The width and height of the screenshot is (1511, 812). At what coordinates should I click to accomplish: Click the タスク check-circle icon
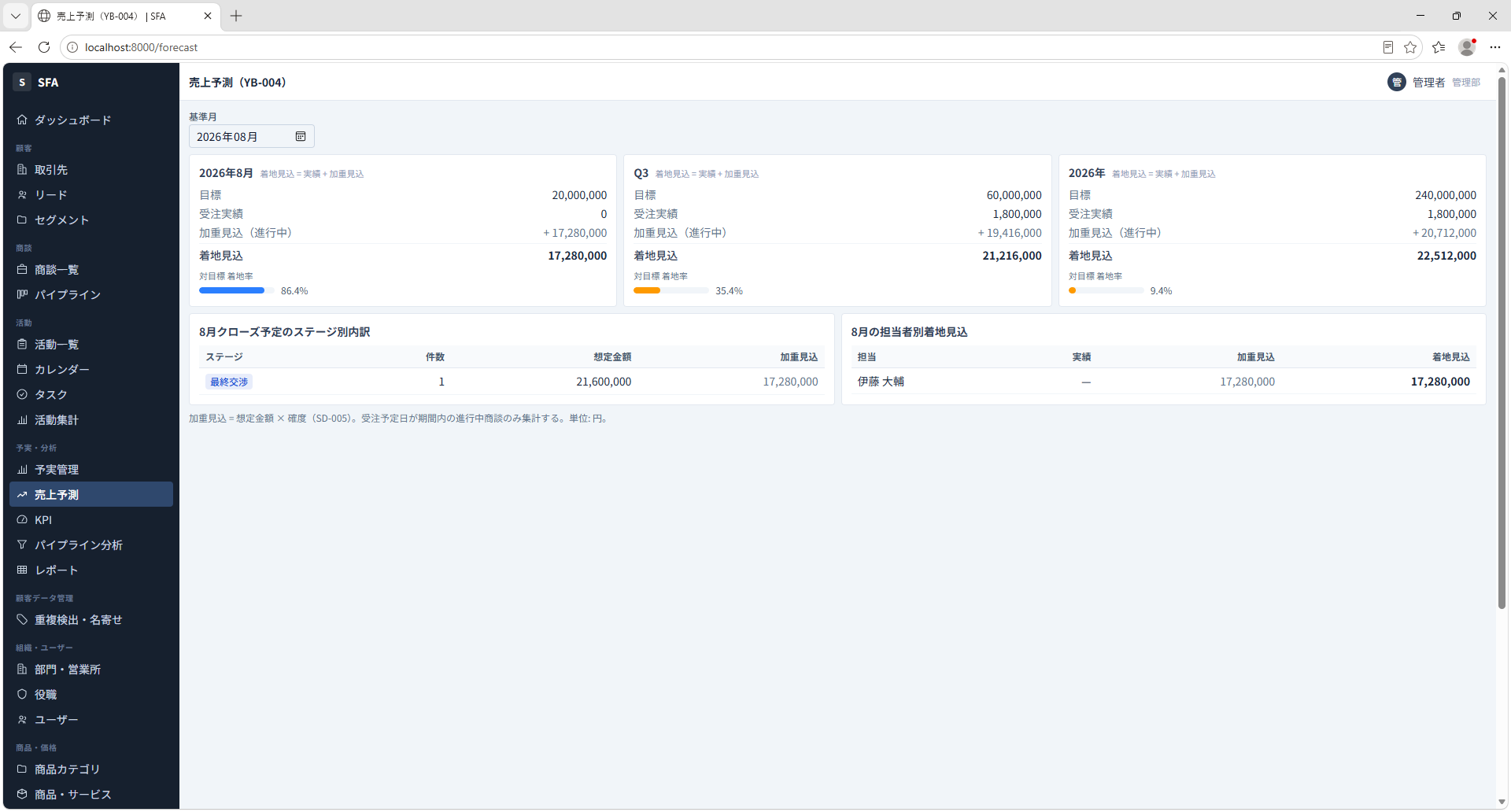tap(22, 394)
